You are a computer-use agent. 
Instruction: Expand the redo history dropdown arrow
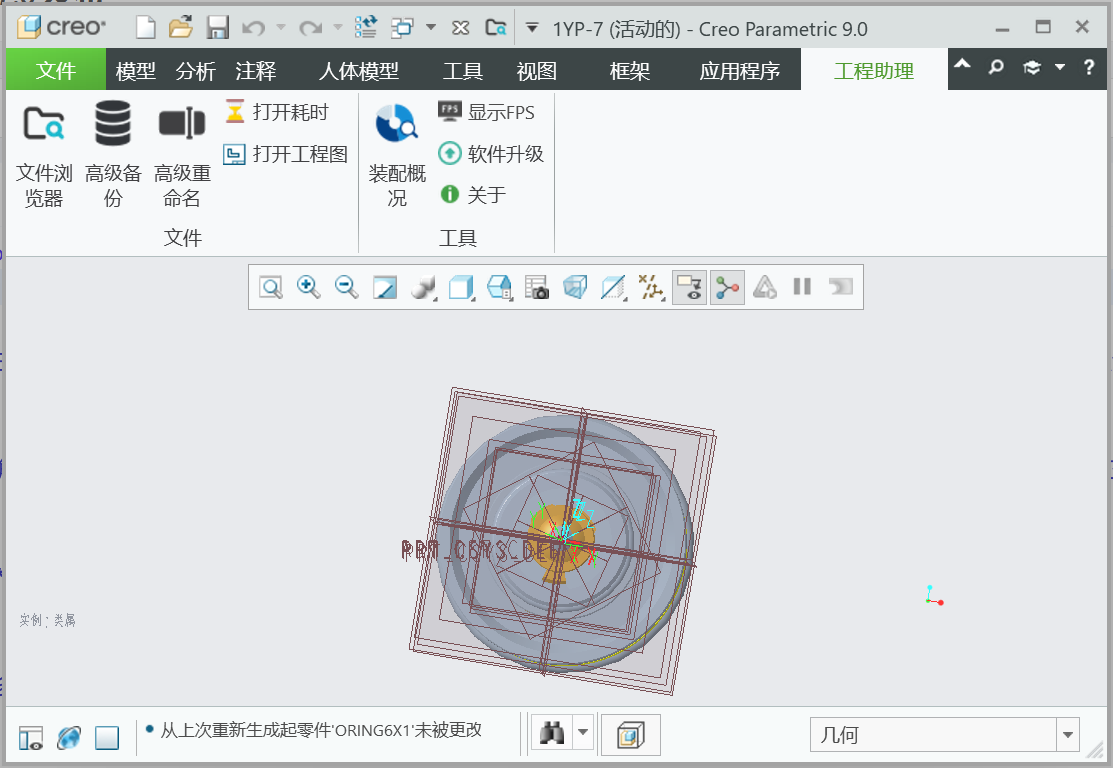(338, 28)
